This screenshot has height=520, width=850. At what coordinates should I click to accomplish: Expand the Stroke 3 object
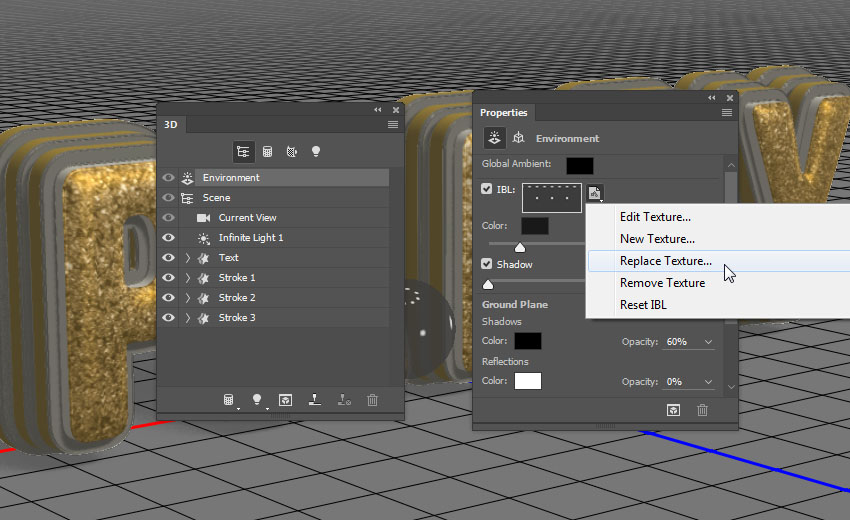[x=187, y=318]
